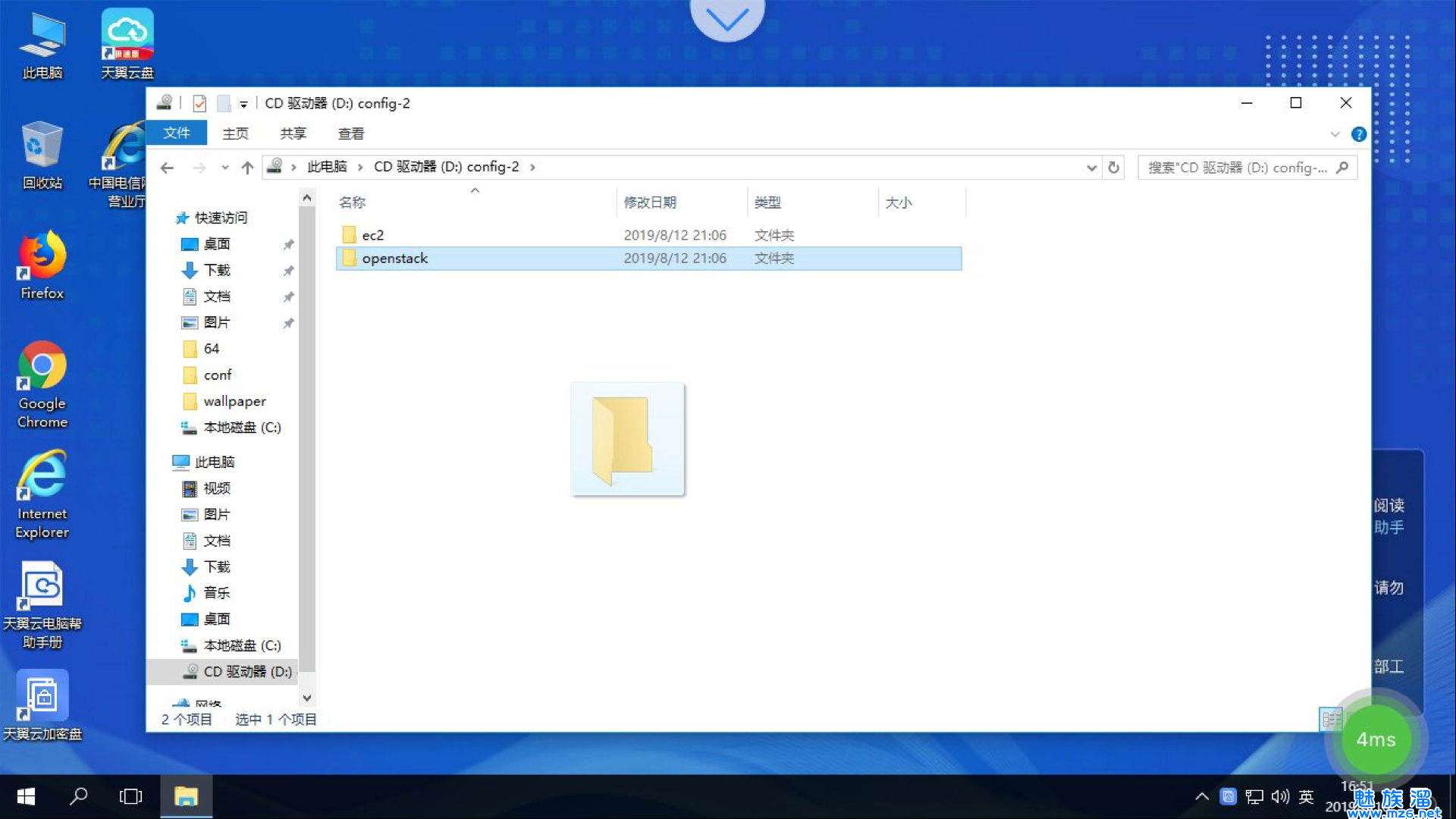This screenshot has width=1456, height=819.
Task: Open address bar history dropdown
Action: pos(1091,168)
